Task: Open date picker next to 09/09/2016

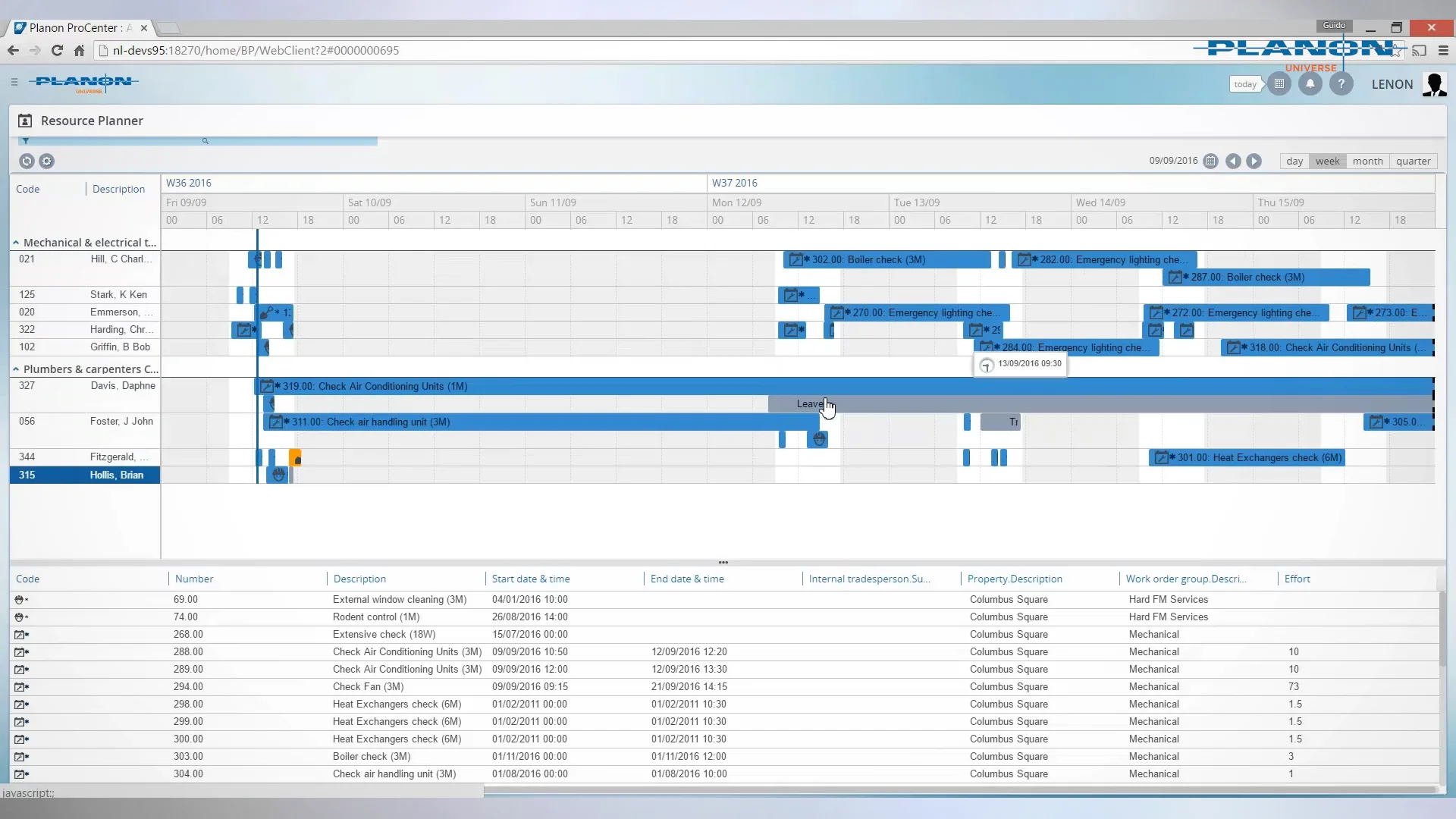Action: pyautogui.click(x=1211, y=161)
